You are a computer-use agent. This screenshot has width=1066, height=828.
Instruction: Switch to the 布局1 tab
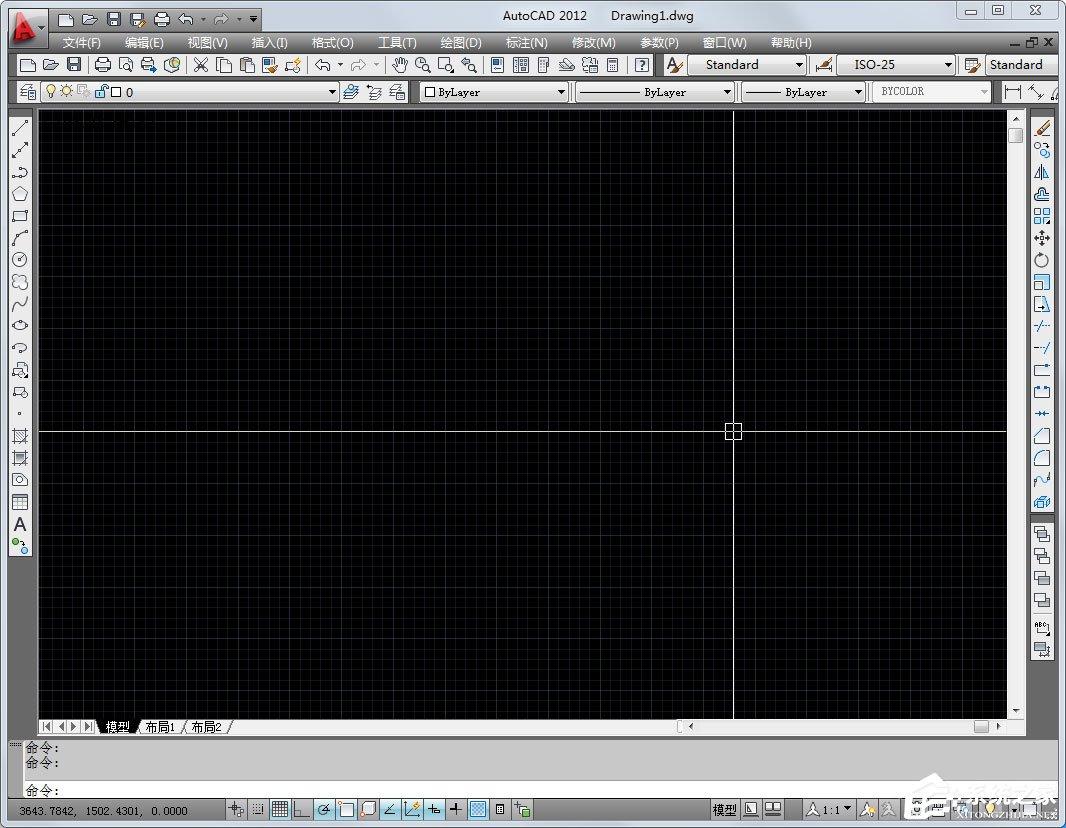(160, 727)
